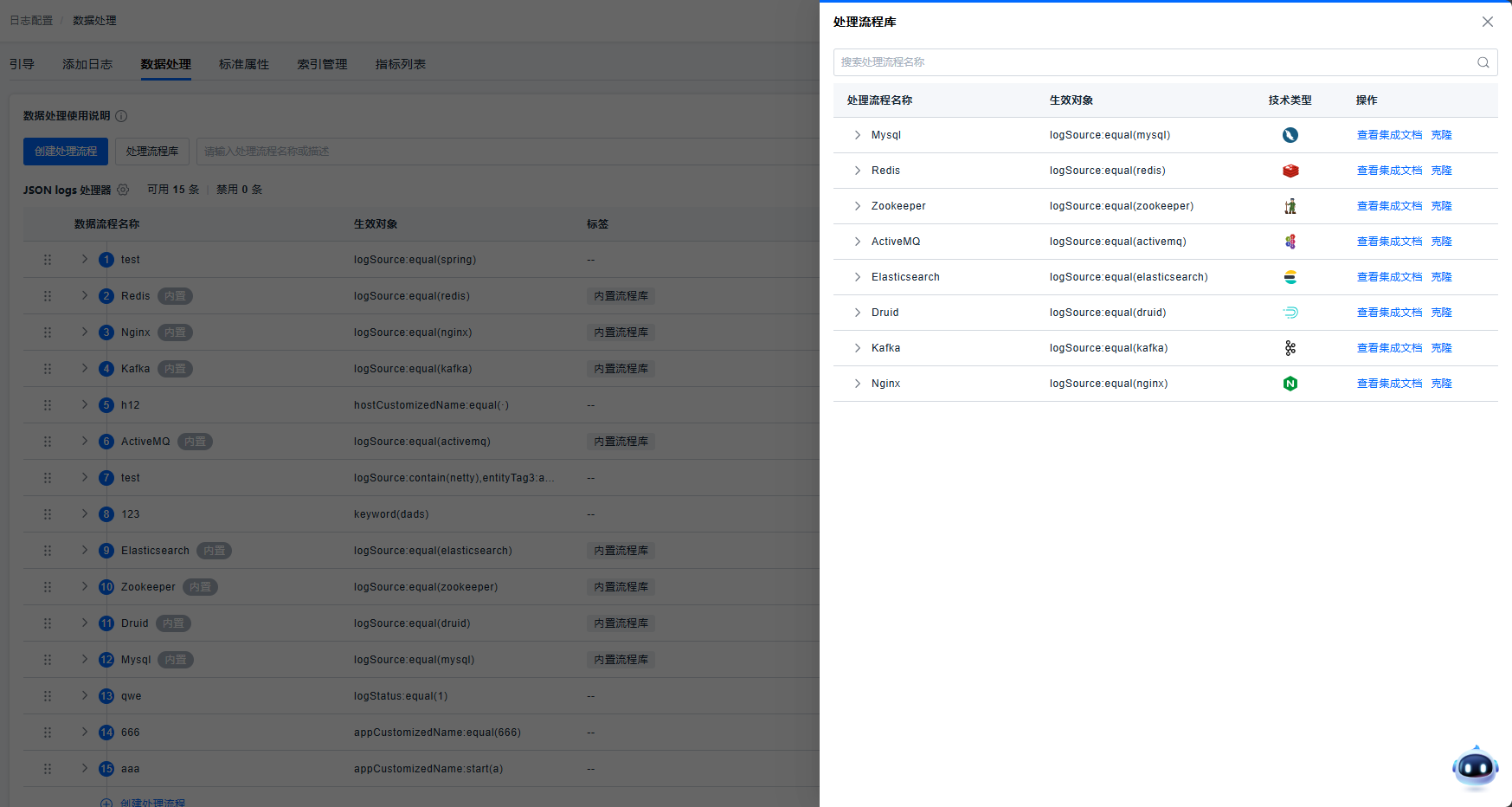Click the Redis red cube icon
Screen dimensions: 1512x807
pos(1290,171)
